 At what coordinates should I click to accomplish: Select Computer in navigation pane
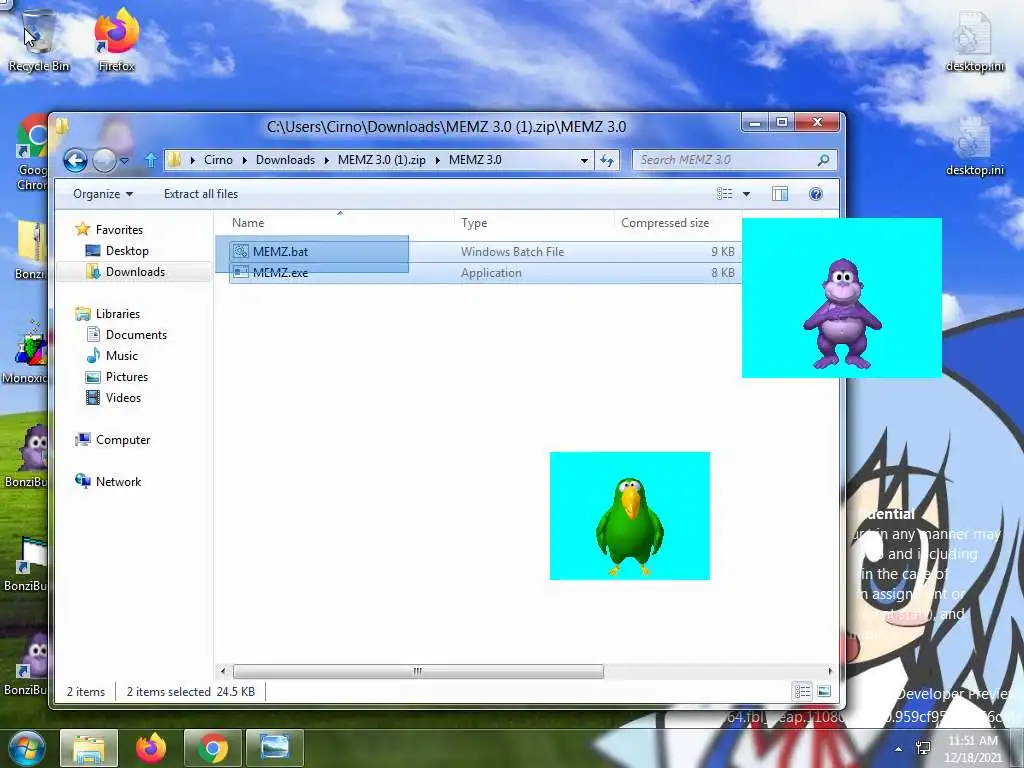tap(123, 440)
